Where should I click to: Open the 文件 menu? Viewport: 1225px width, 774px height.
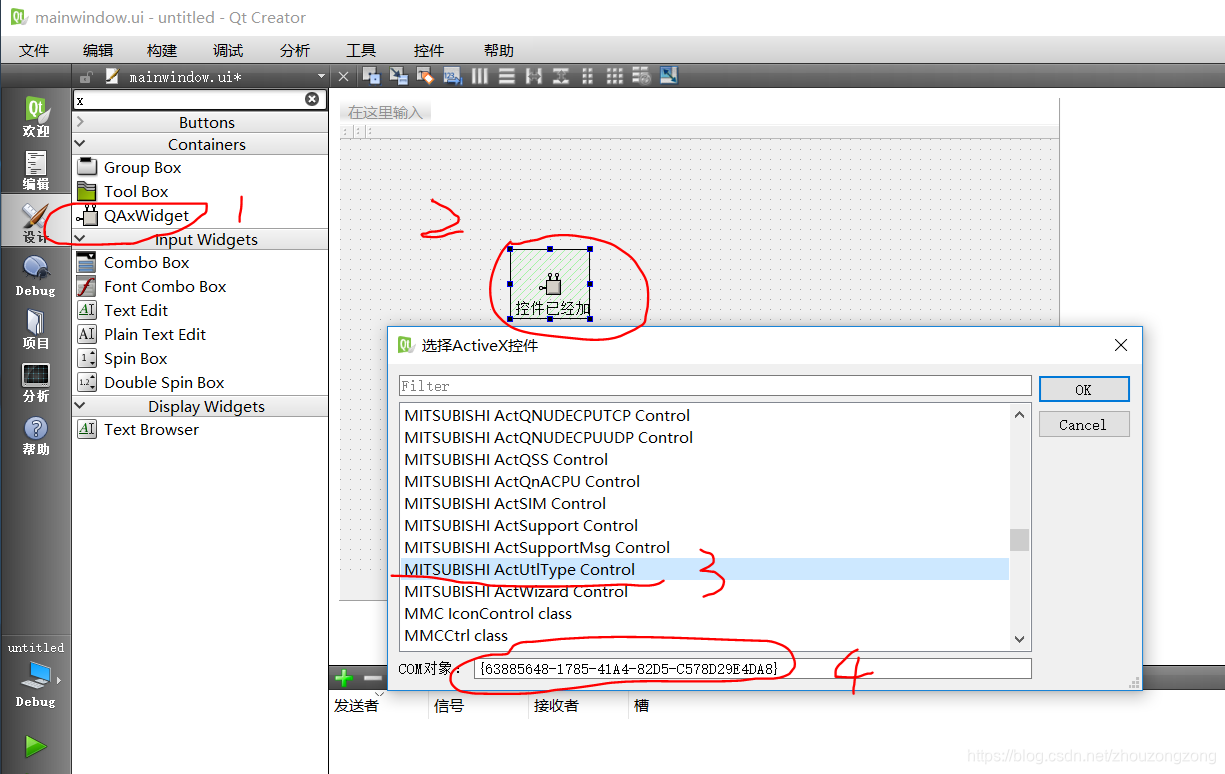[34, 50]
